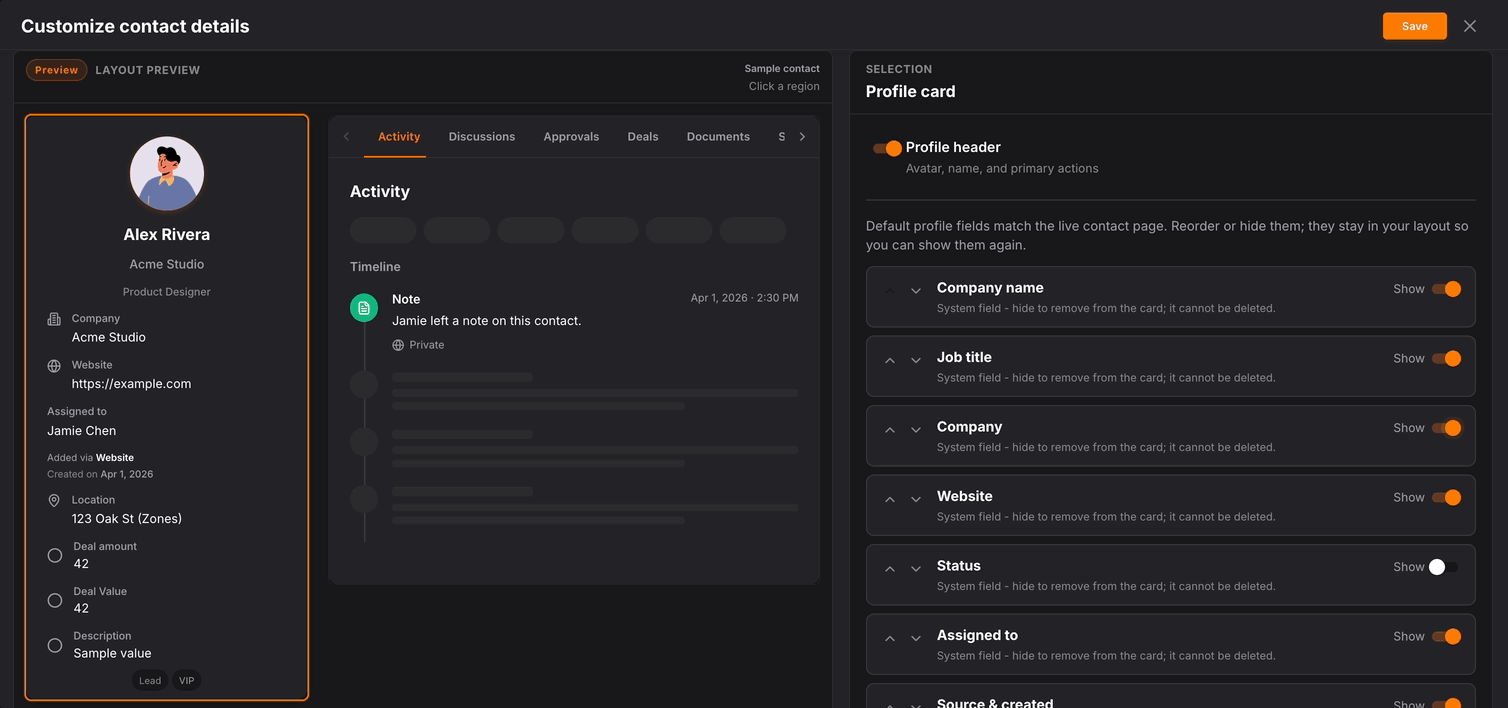The image size is (1508, 708).
Task: Move Assigned to field up
Action: (890, 638)
